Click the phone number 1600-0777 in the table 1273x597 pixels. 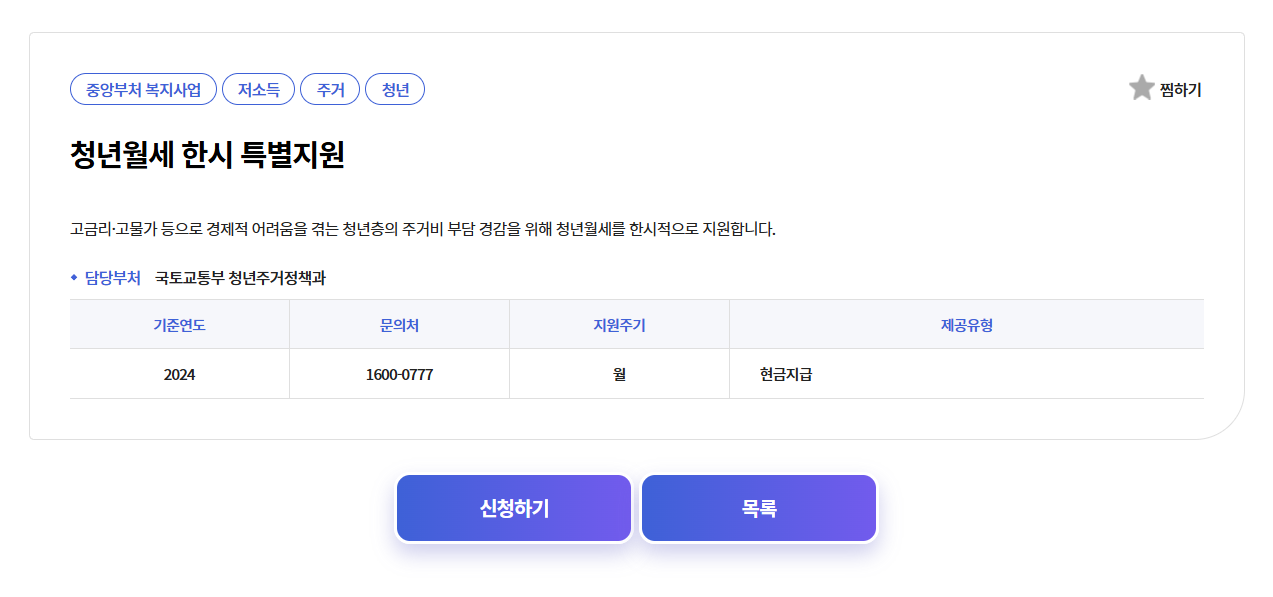tap(399, 373)
